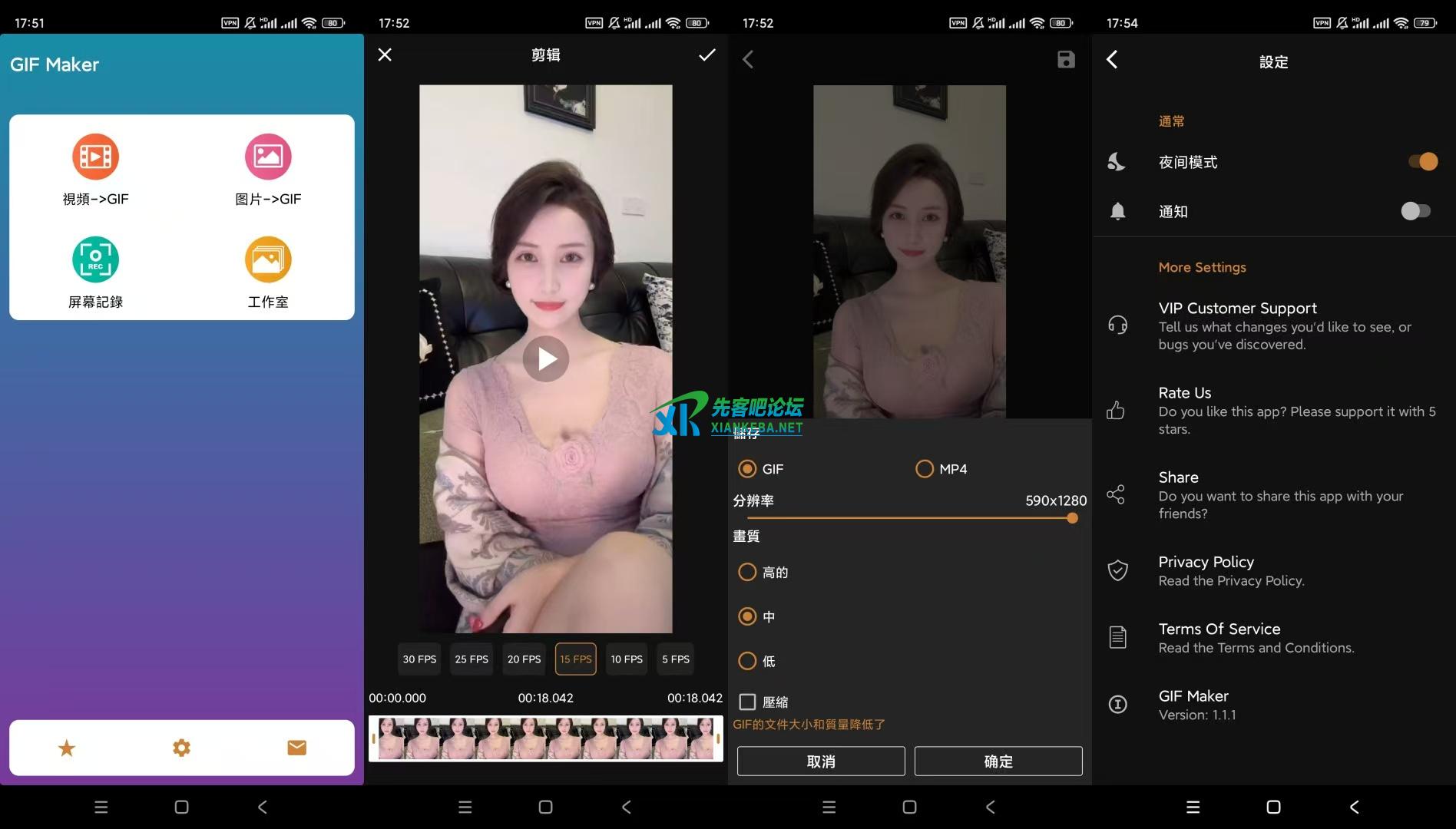Adjust the 分辨率 resolution slider
The image size is (1456, 829).
1071,518
